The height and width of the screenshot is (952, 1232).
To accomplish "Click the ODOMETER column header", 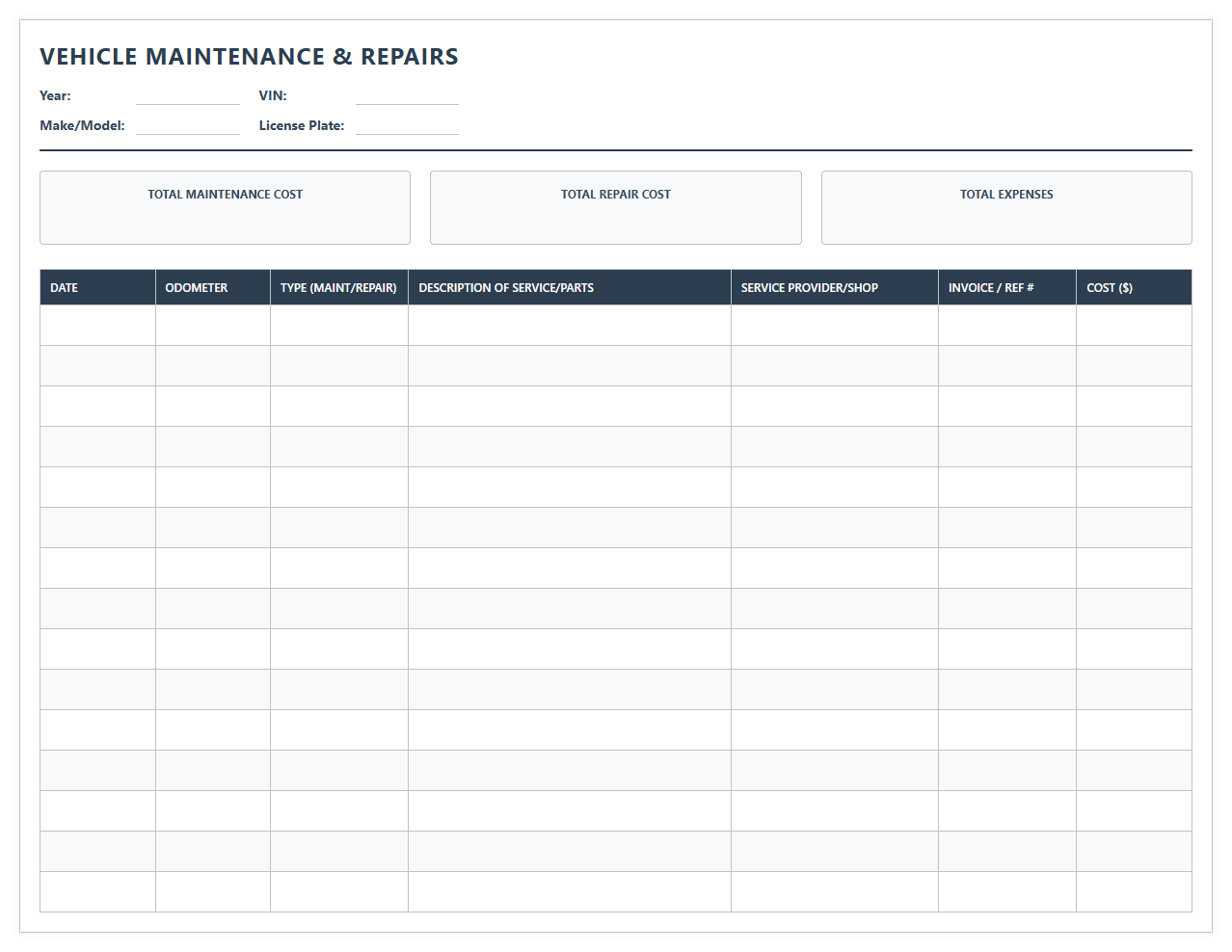I will click(x=213, y=287).
